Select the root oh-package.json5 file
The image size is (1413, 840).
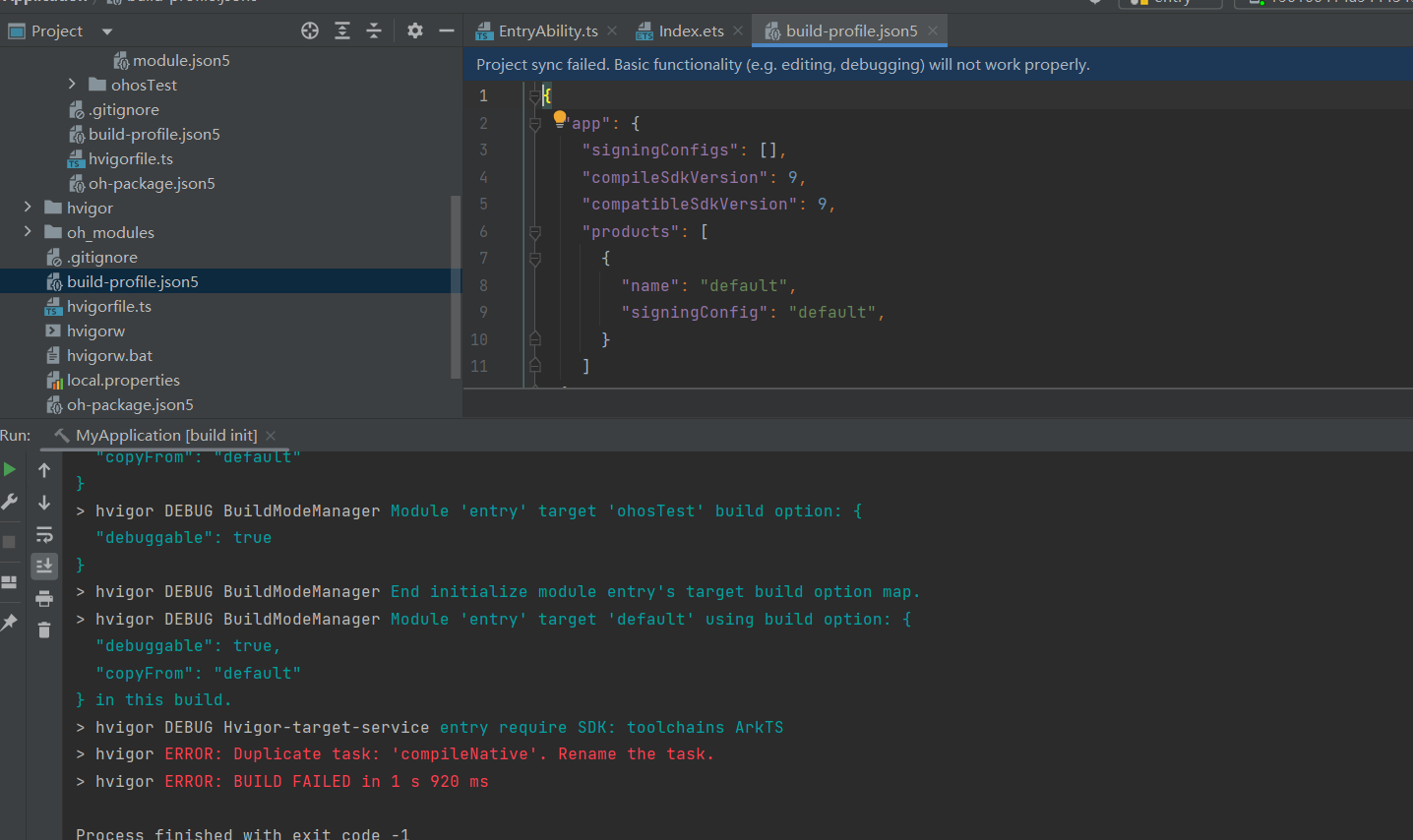[130, 404]
